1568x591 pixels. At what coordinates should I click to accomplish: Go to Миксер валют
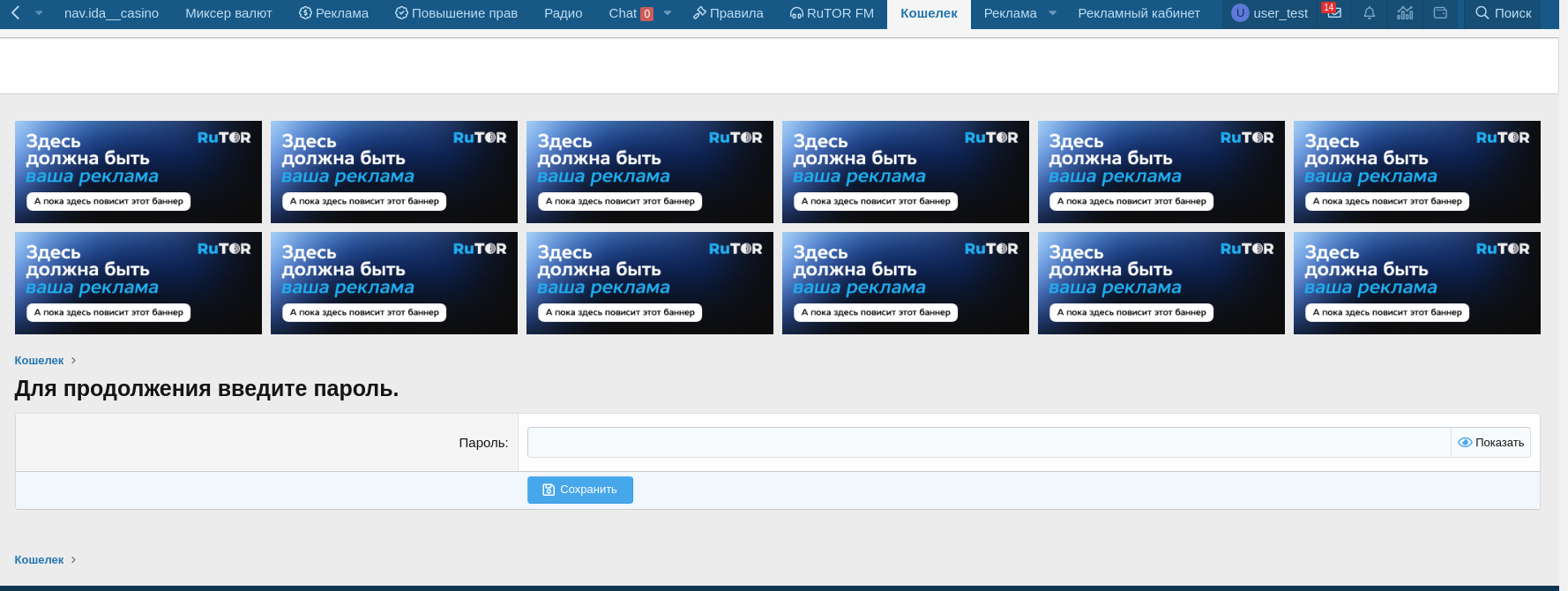click(x=228, y=13)
